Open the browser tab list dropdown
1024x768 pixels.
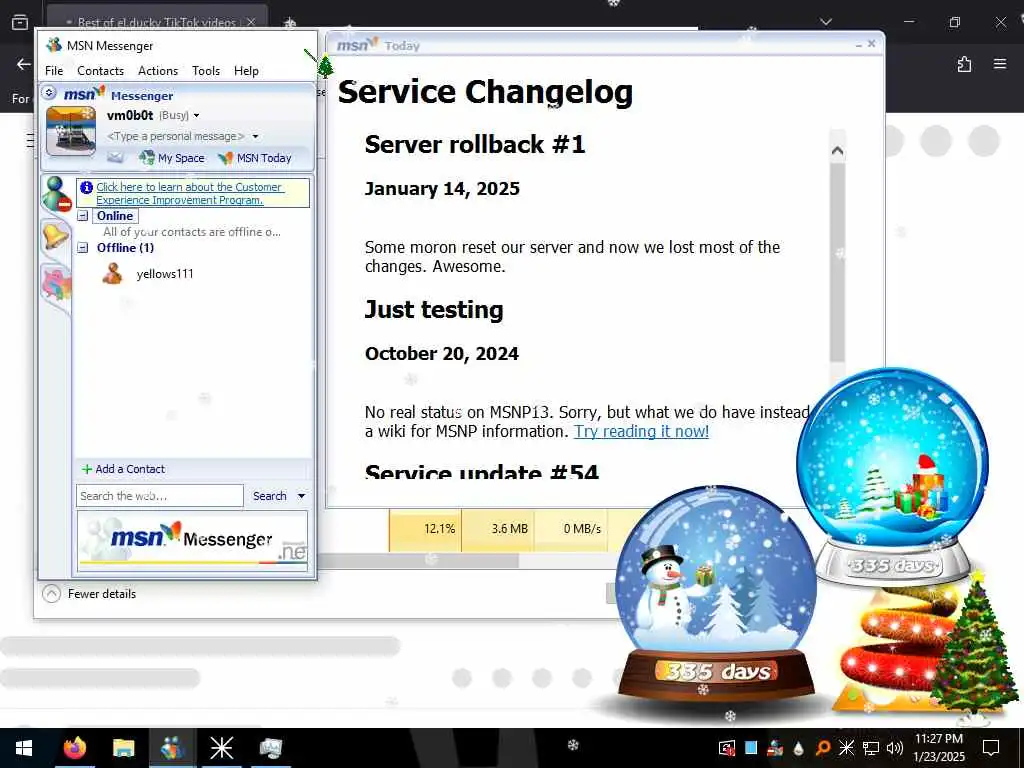pyautogui.click(x=826, y=22)
